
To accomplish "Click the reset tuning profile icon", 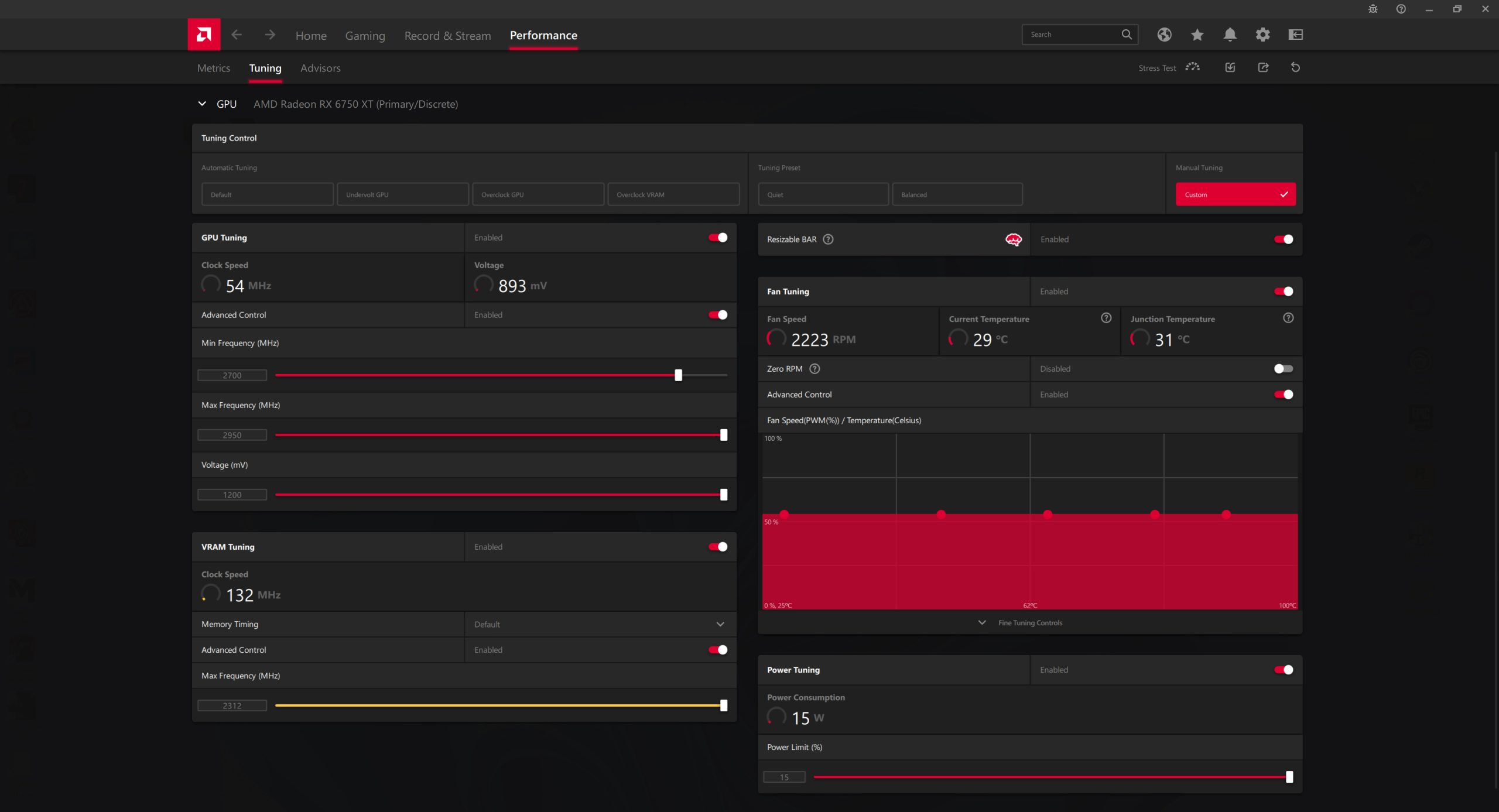I will click(x=1295, y=67).
